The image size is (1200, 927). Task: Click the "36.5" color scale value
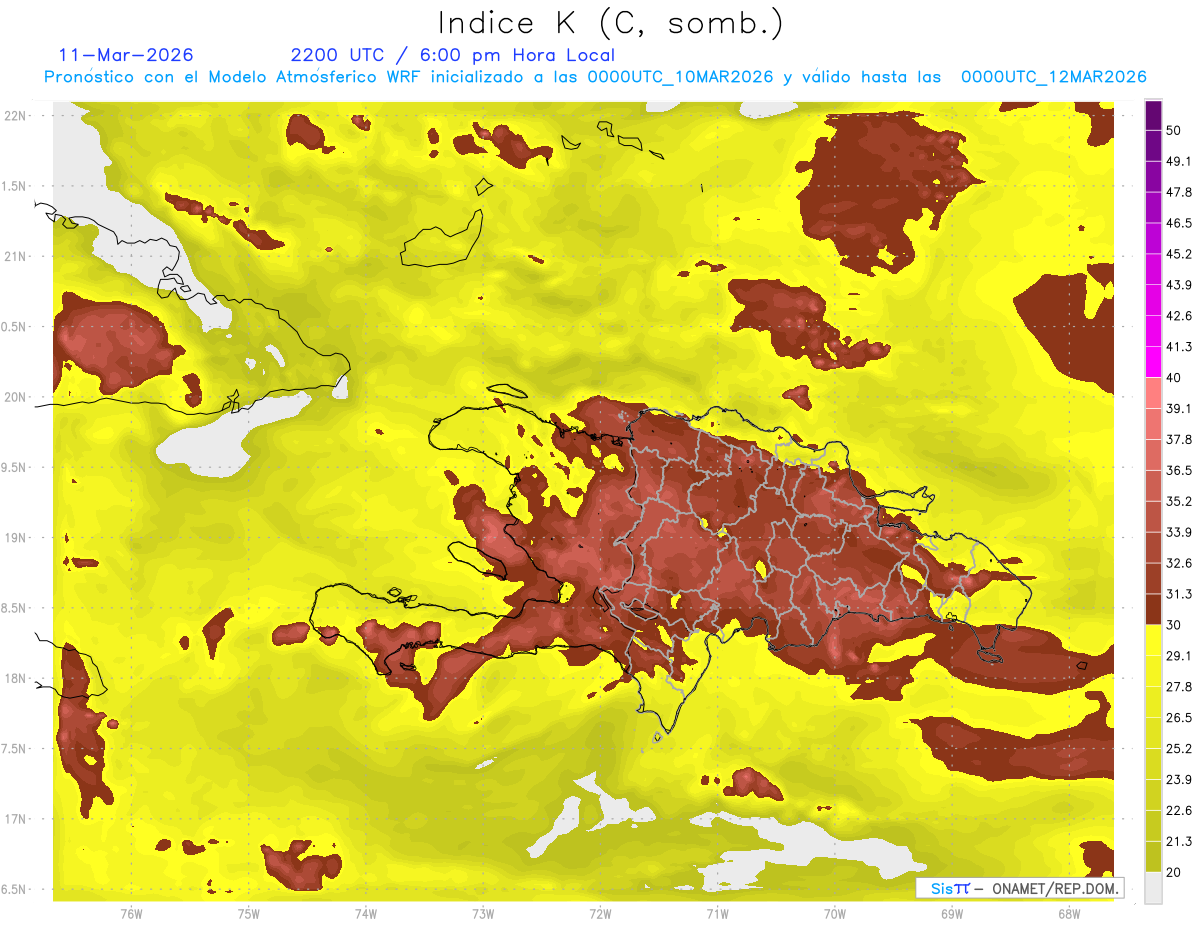[1179, 471]
